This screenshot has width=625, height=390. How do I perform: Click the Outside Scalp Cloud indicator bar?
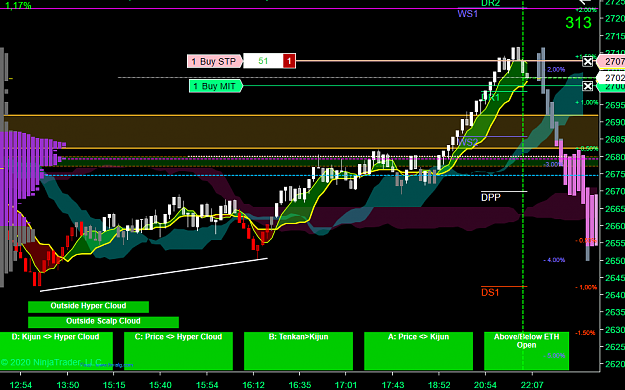point(103,321)
